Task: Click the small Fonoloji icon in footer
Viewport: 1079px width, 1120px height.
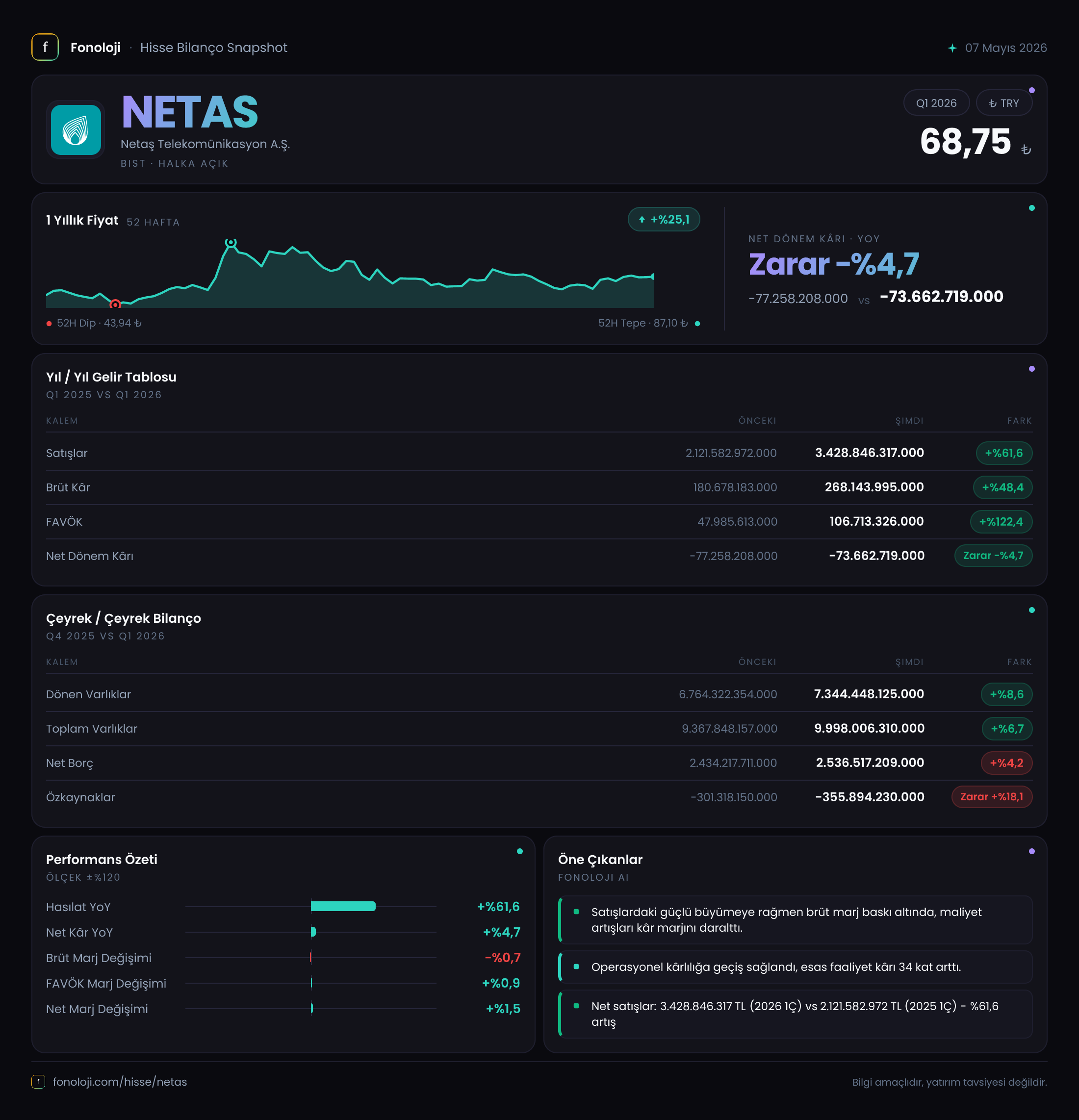Action: tap(38, 1082)
